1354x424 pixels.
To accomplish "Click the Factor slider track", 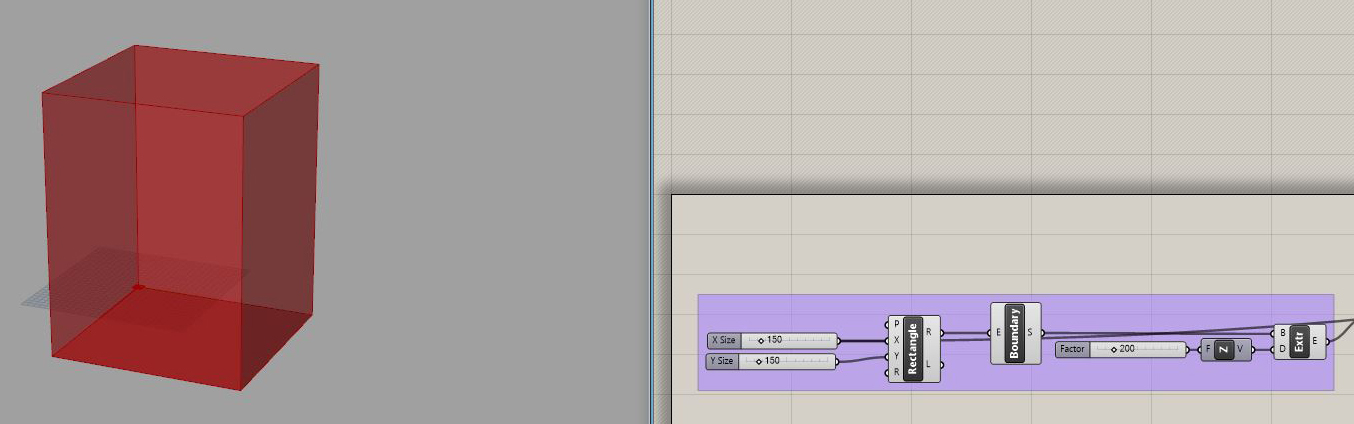I will (1138, 349).
